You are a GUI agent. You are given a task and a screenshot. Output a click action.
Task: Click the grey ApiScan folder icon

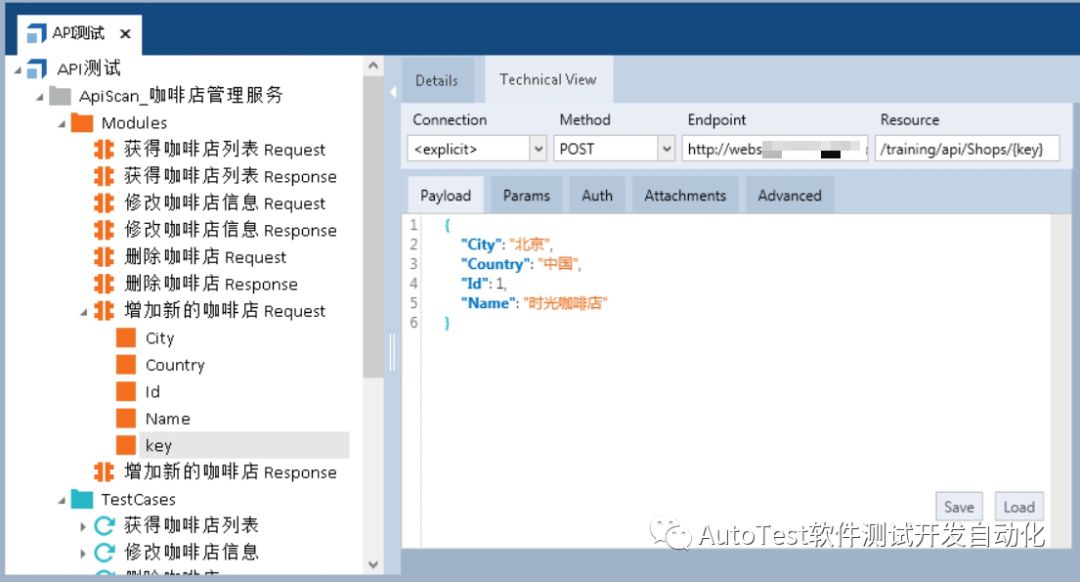pyautogui.click(x=61, y=96)
